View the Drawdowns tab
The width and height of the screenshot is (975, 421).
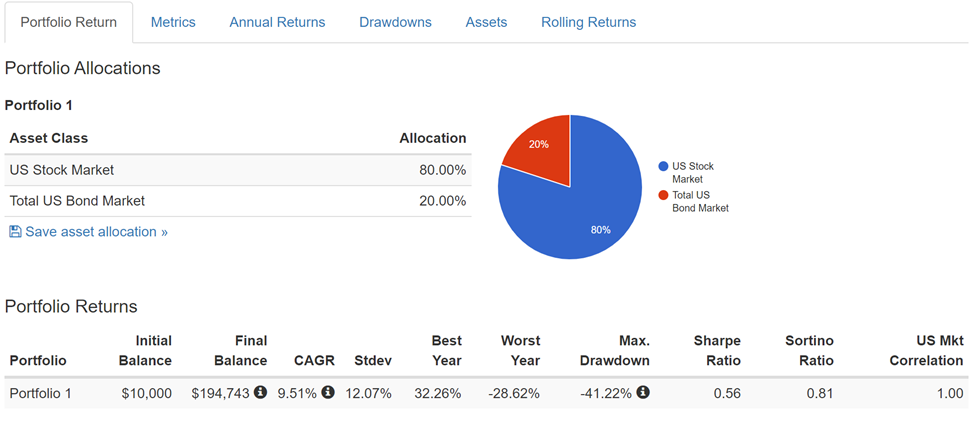(395, 22)
